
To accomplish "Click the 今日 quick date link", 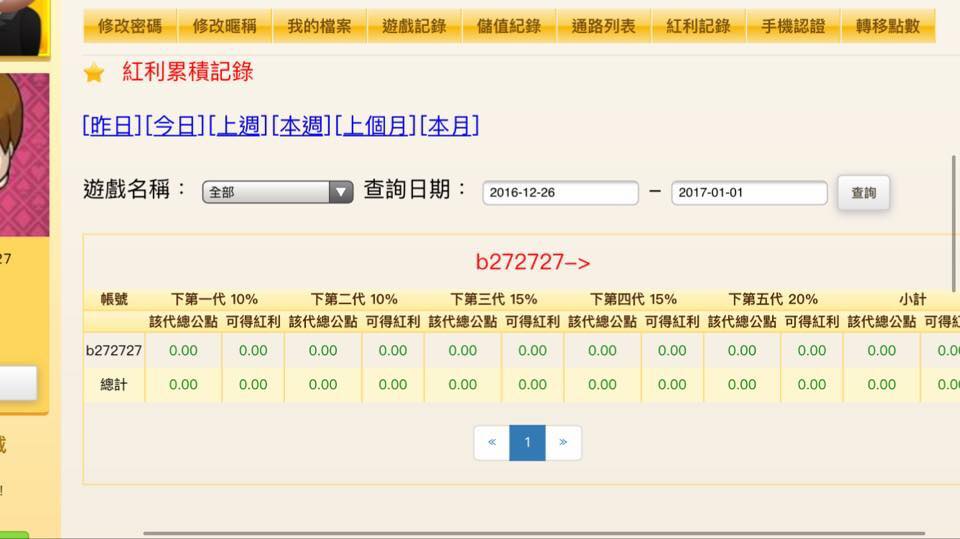I will [x=175, y=126].
